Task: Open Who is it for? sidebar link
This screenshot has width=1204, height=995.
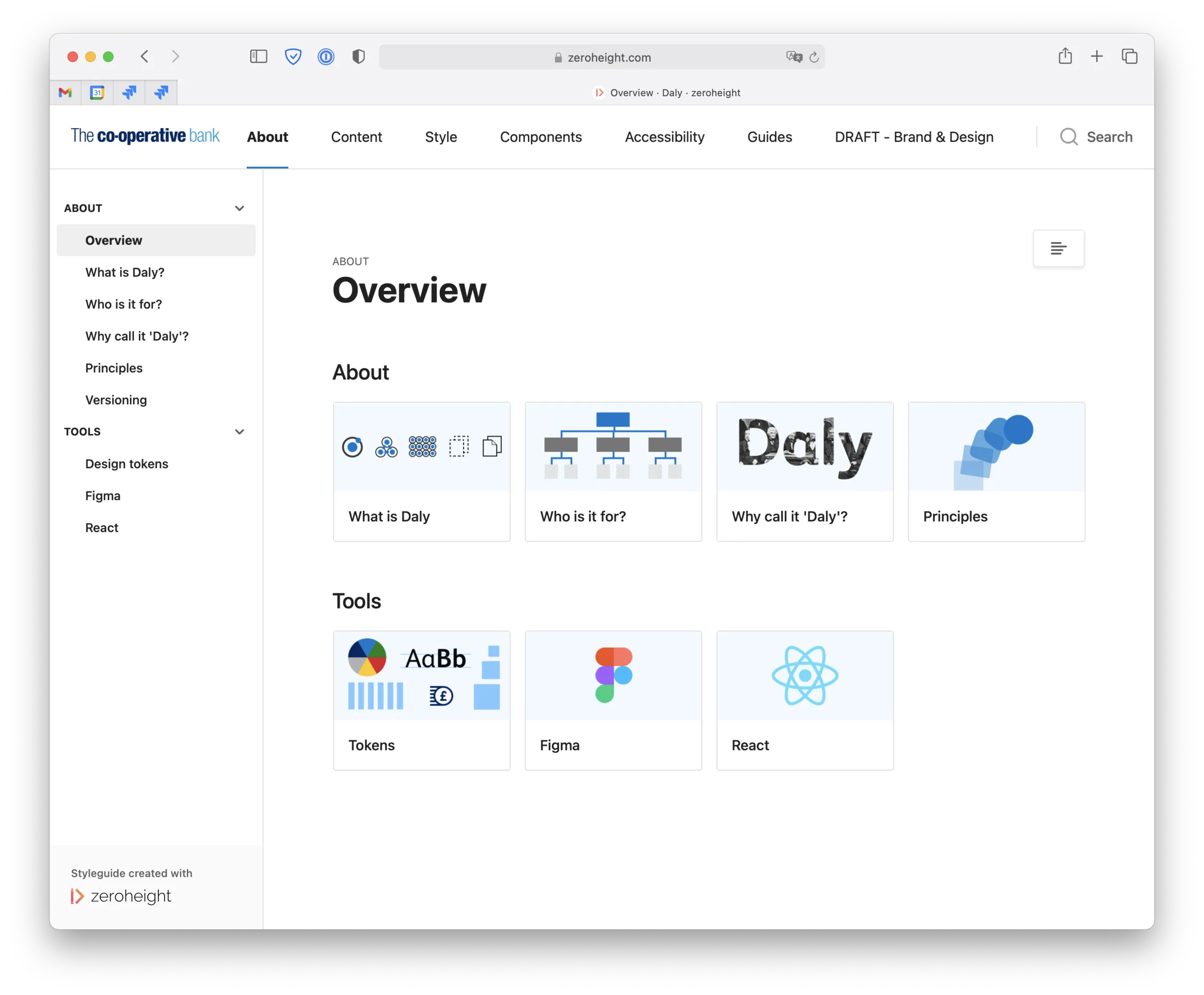Action: 124,304
